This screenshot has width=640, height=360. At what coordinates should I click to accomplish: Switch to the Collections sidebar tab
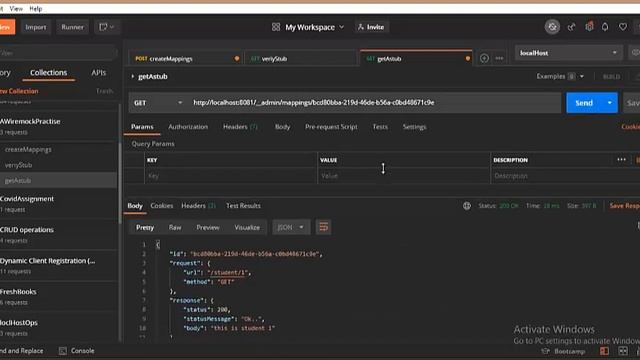(49, 73)
